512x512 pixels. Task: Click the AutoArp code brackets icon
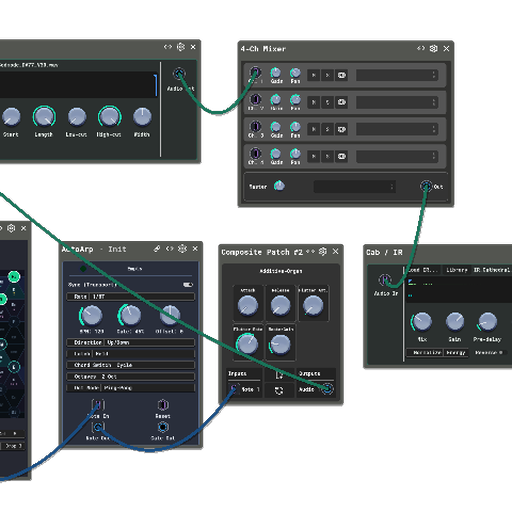(170, 249)
